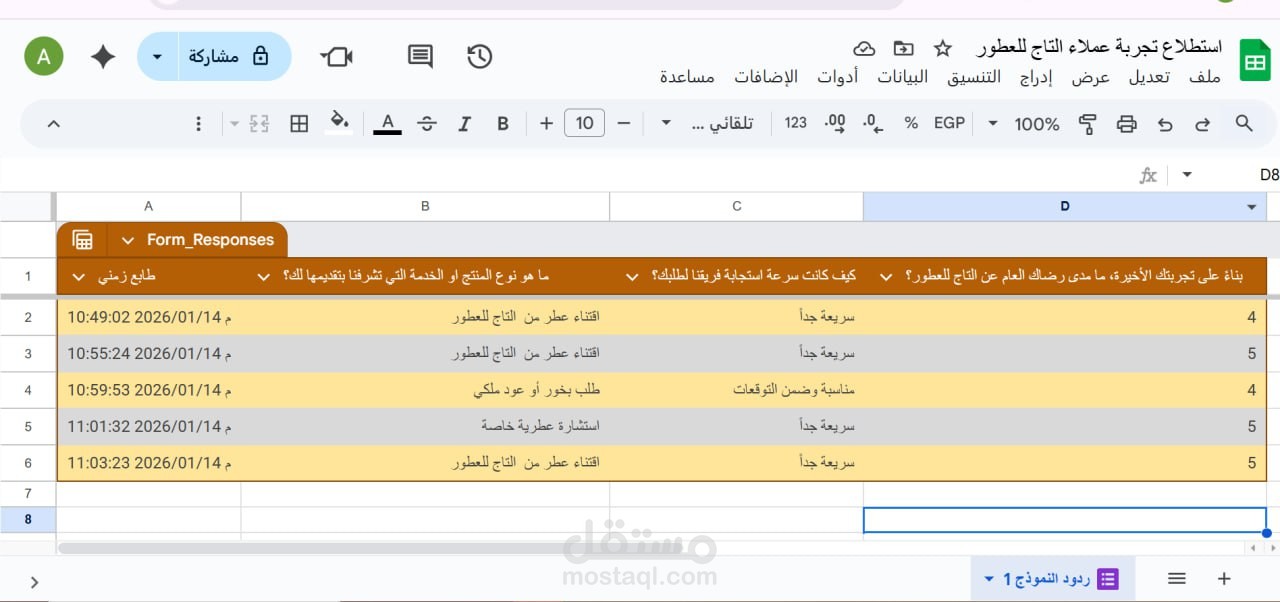Viewport: 1280px width, 602px height.
Task: Decrease font size minus button
Action: (x=624, y=123)
